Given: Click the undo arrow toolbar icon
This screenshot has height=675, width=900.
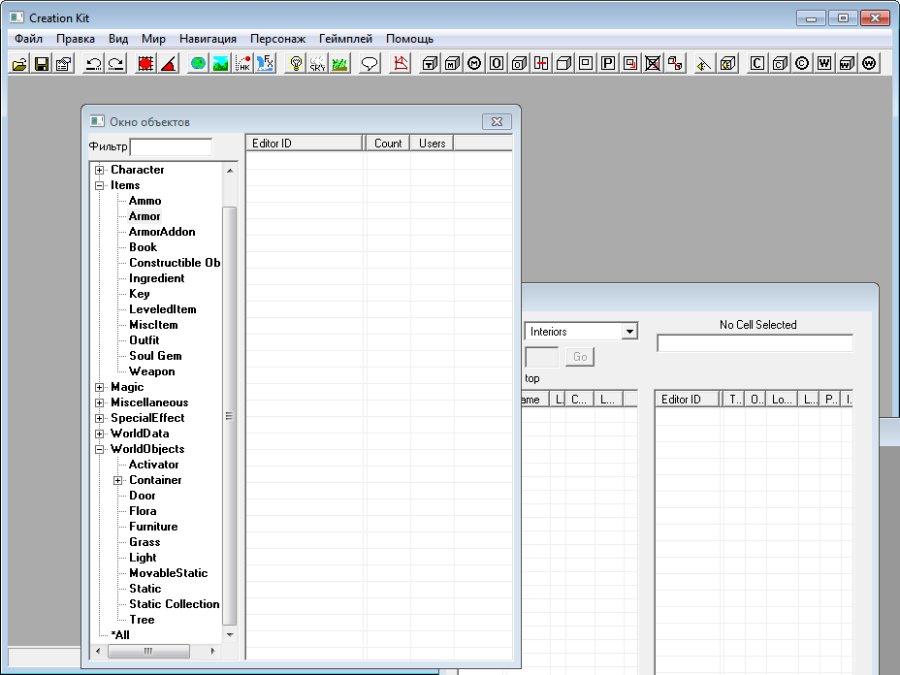Looking at the screenshot, I should tap(94, 63).
